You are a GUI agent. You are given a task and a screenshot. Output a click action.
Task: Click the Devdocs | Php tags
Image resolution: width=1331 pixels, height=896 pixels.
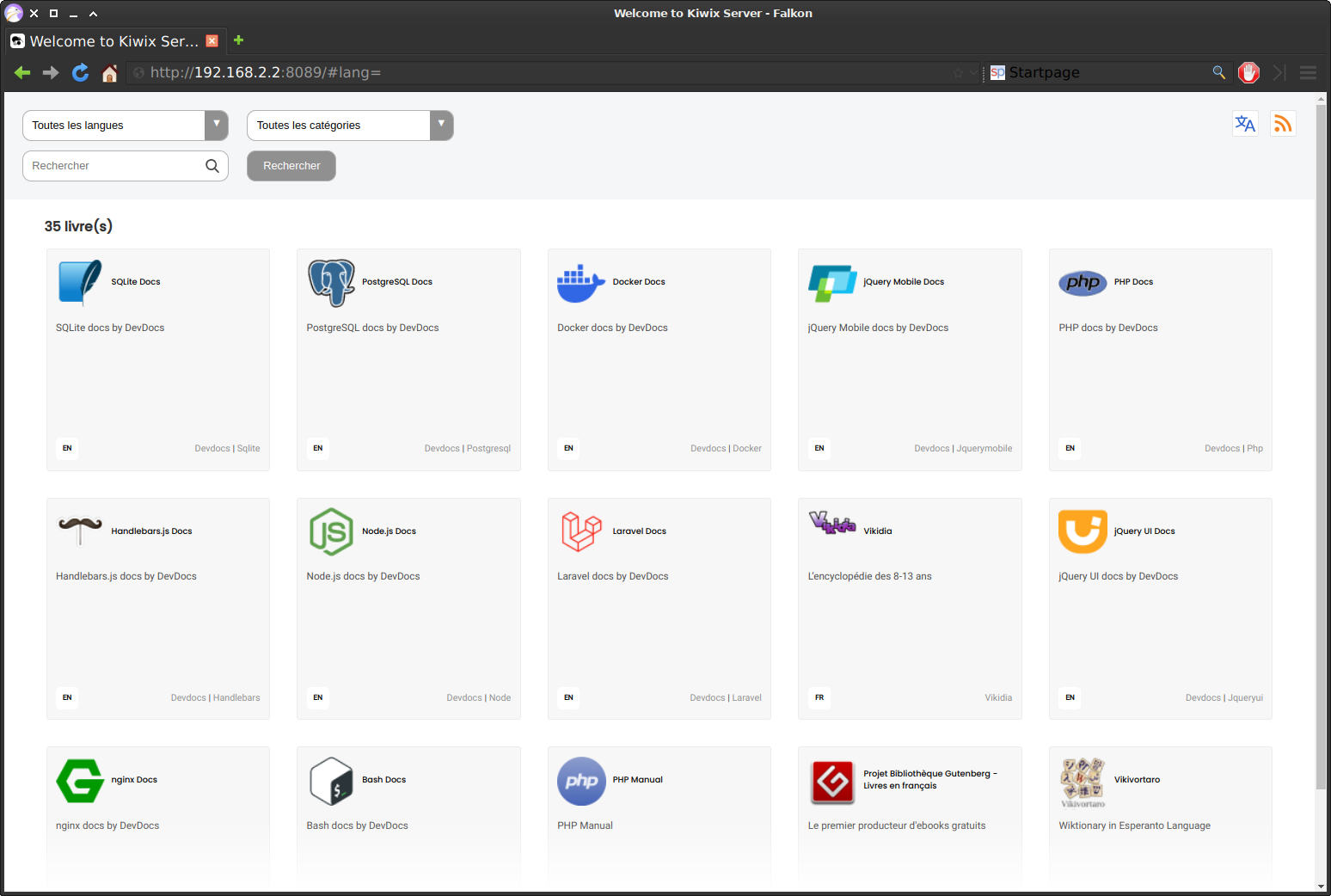click(1234, 449)
